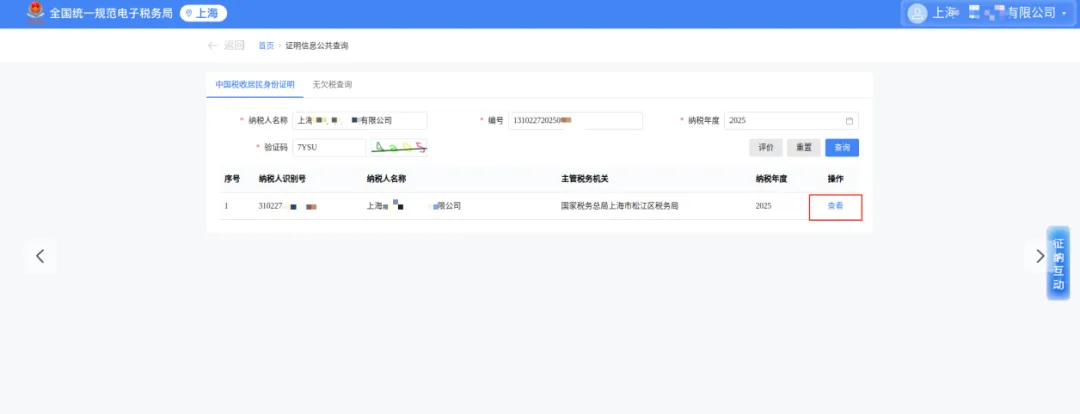This screenshot has width=1080, height=414.
Task: Click the 重置 button
Action: click(x=804, y=147)
